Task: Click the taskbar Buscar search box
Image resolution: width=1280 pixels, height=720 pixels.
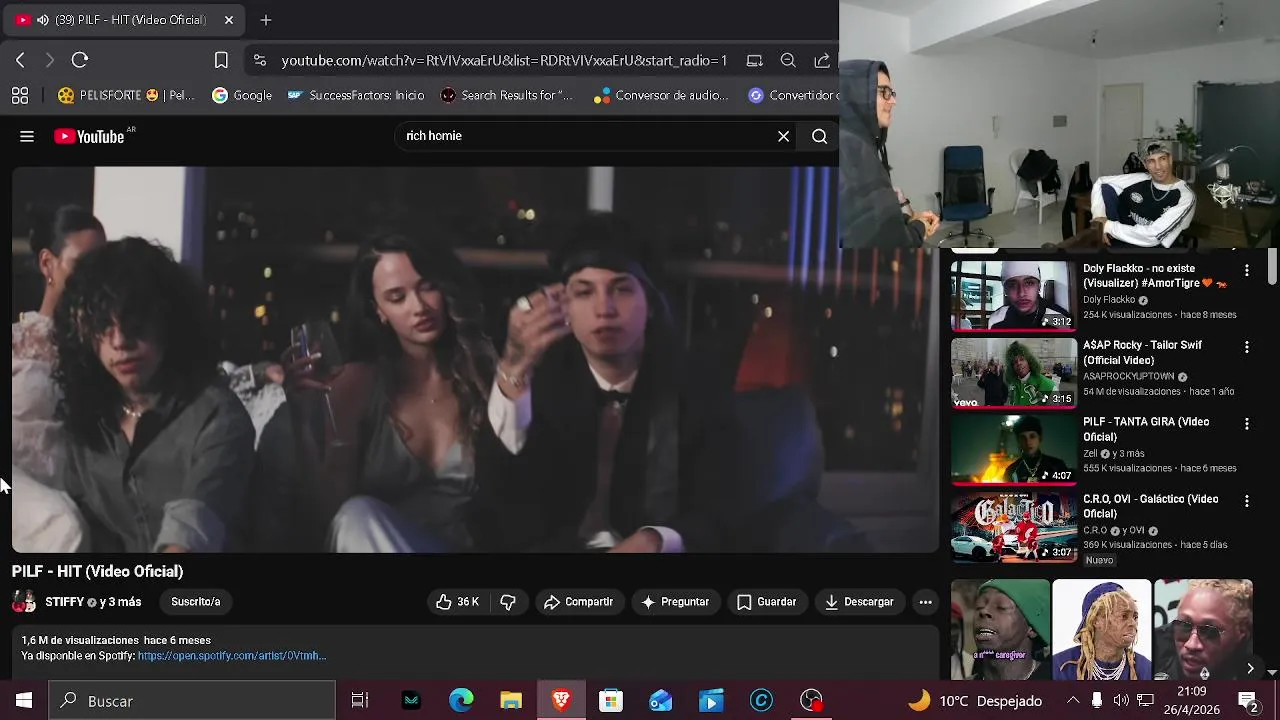Action: pos(192,701)
